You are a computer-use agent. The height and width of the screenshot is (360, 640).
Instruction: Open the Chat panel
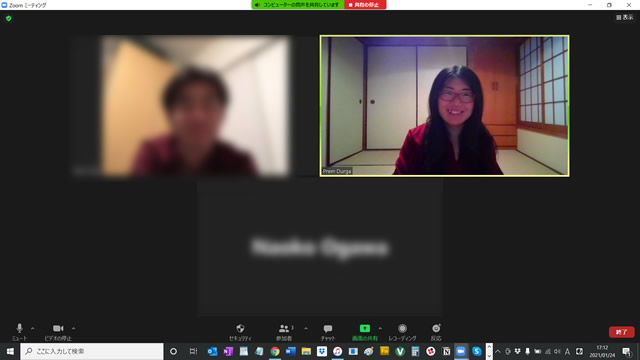[x=328, y=332]
